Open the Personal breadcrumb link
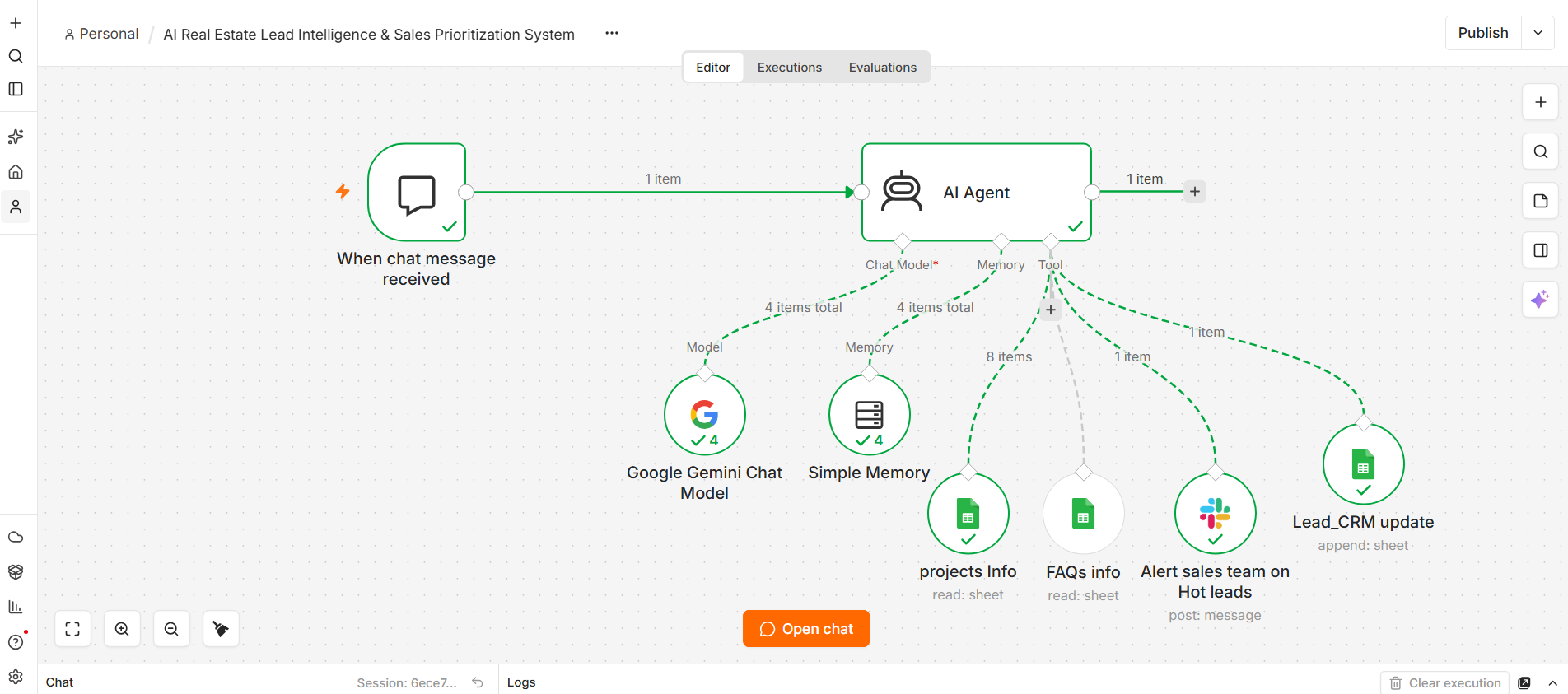This screenshot has height=694, width=1568. [x=101, y=34]
